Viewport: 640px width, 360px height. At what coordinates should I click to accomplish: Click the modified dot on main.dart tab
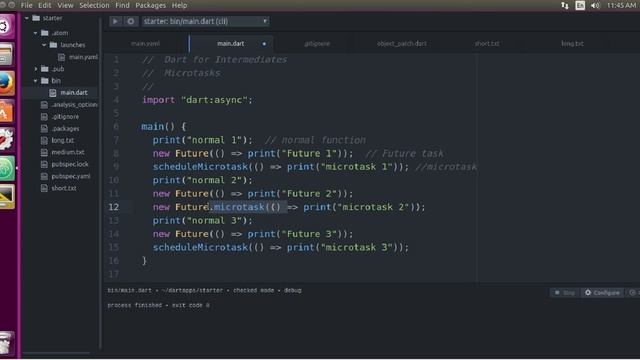264,44
